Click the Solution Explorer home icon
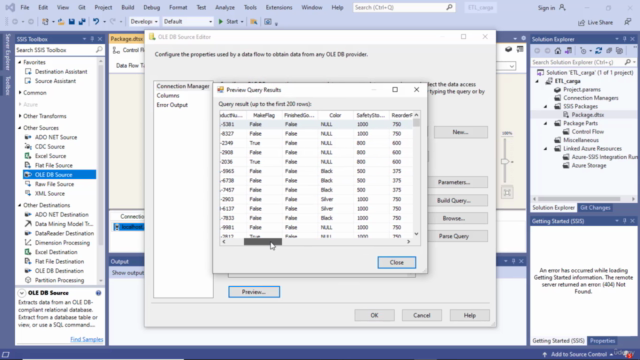Screen dimensions: 640x360 point(558,51)
